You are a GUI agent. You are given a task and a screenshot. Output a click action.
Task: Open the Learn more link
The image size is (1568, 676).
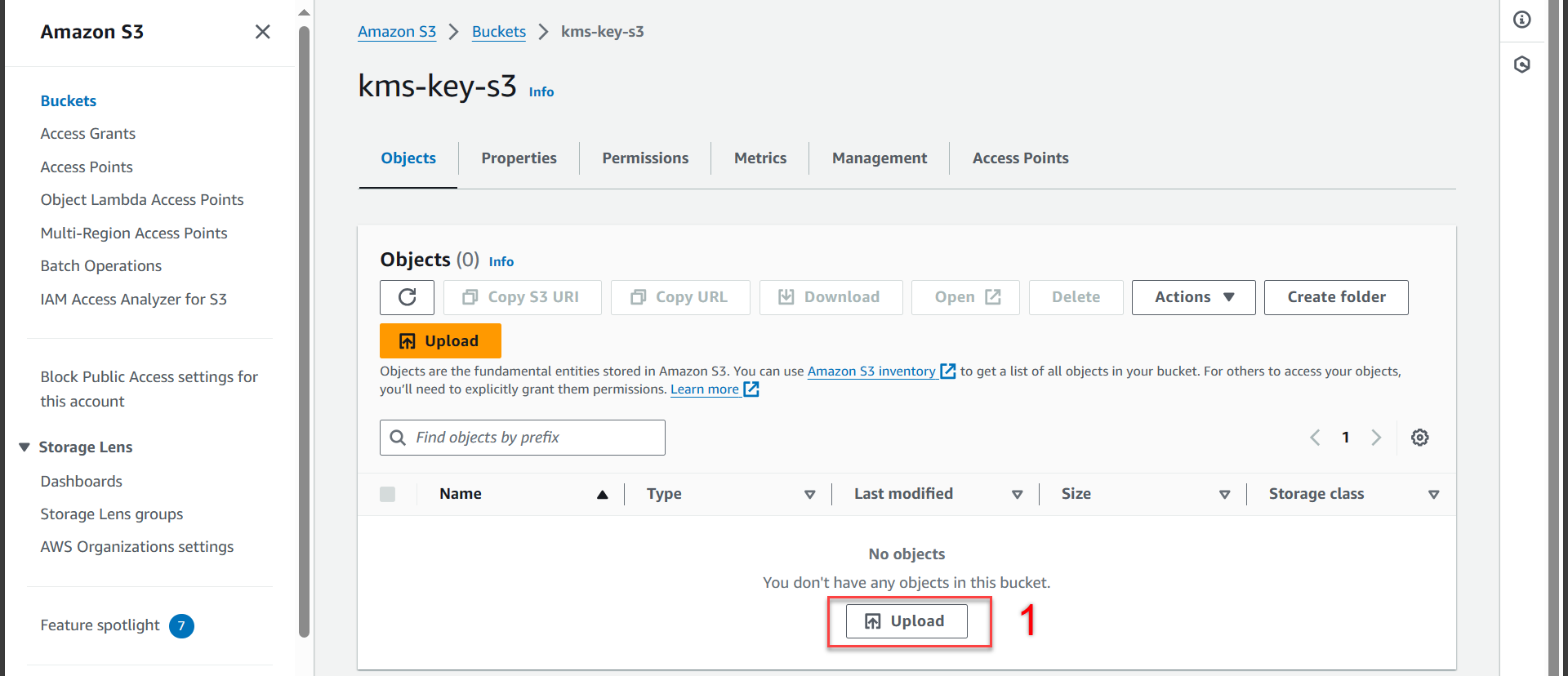pyautogui.click(x=705, y=389)
